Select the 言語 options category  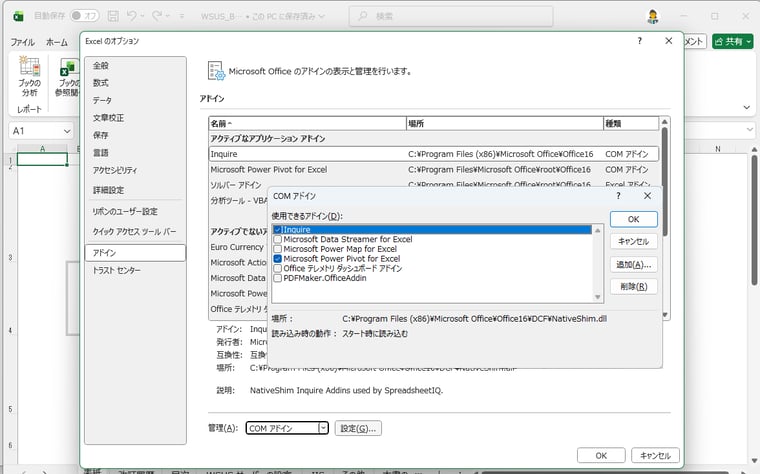tap(135, 153)
